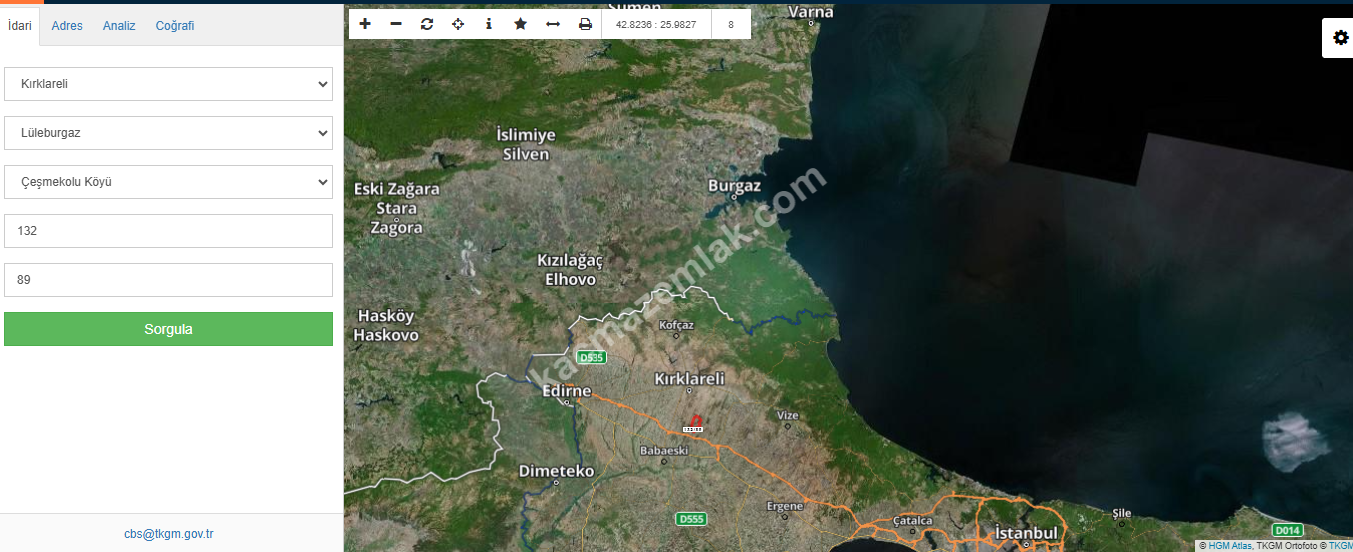Open the HGM Atlas attribution link
Screen dimensions: 1353x552
point(1229,546)
